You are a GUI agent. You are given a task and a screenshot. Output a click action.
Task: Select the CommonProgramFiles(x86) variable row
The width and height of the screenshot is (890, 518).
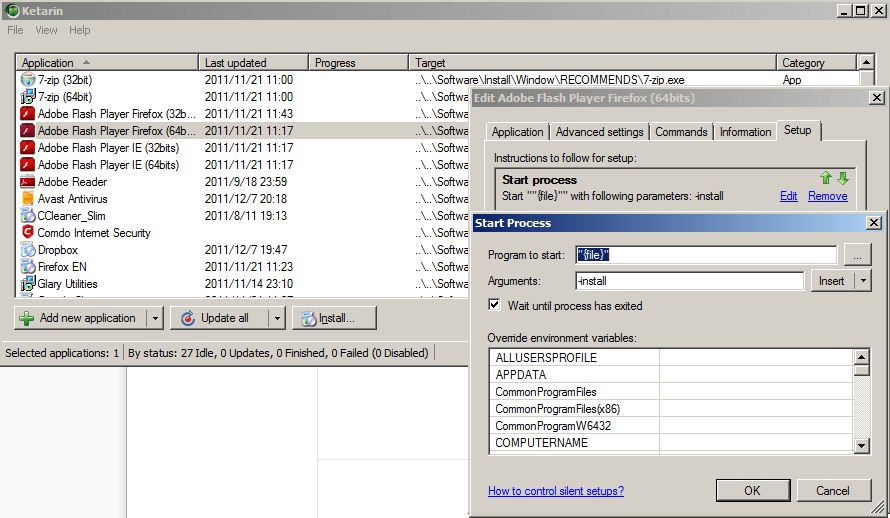671,408
